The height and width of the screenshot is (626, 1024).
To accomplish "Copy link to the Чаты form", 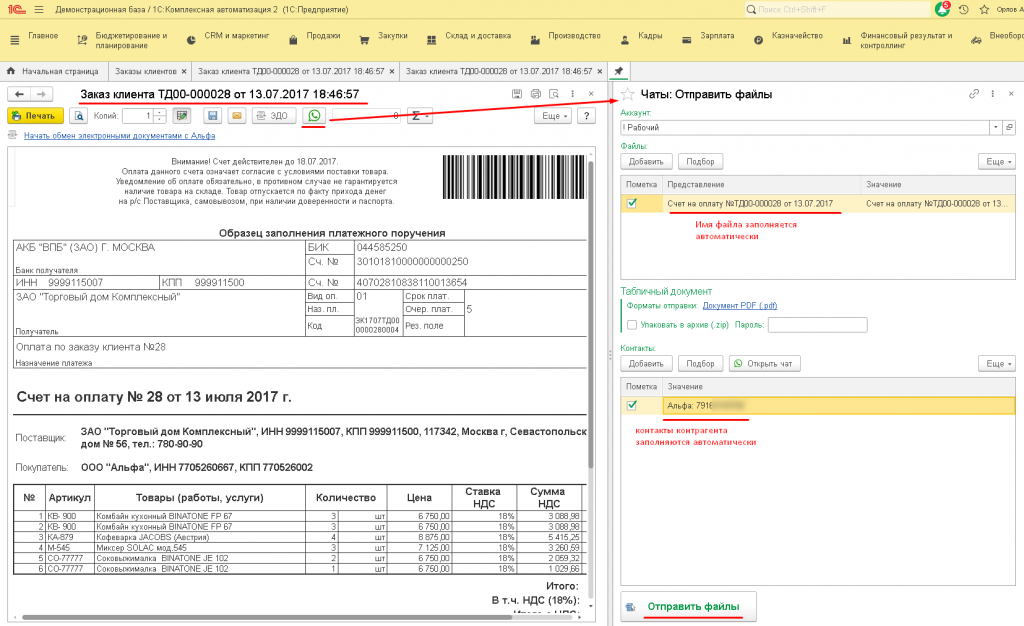I will 974,94.
